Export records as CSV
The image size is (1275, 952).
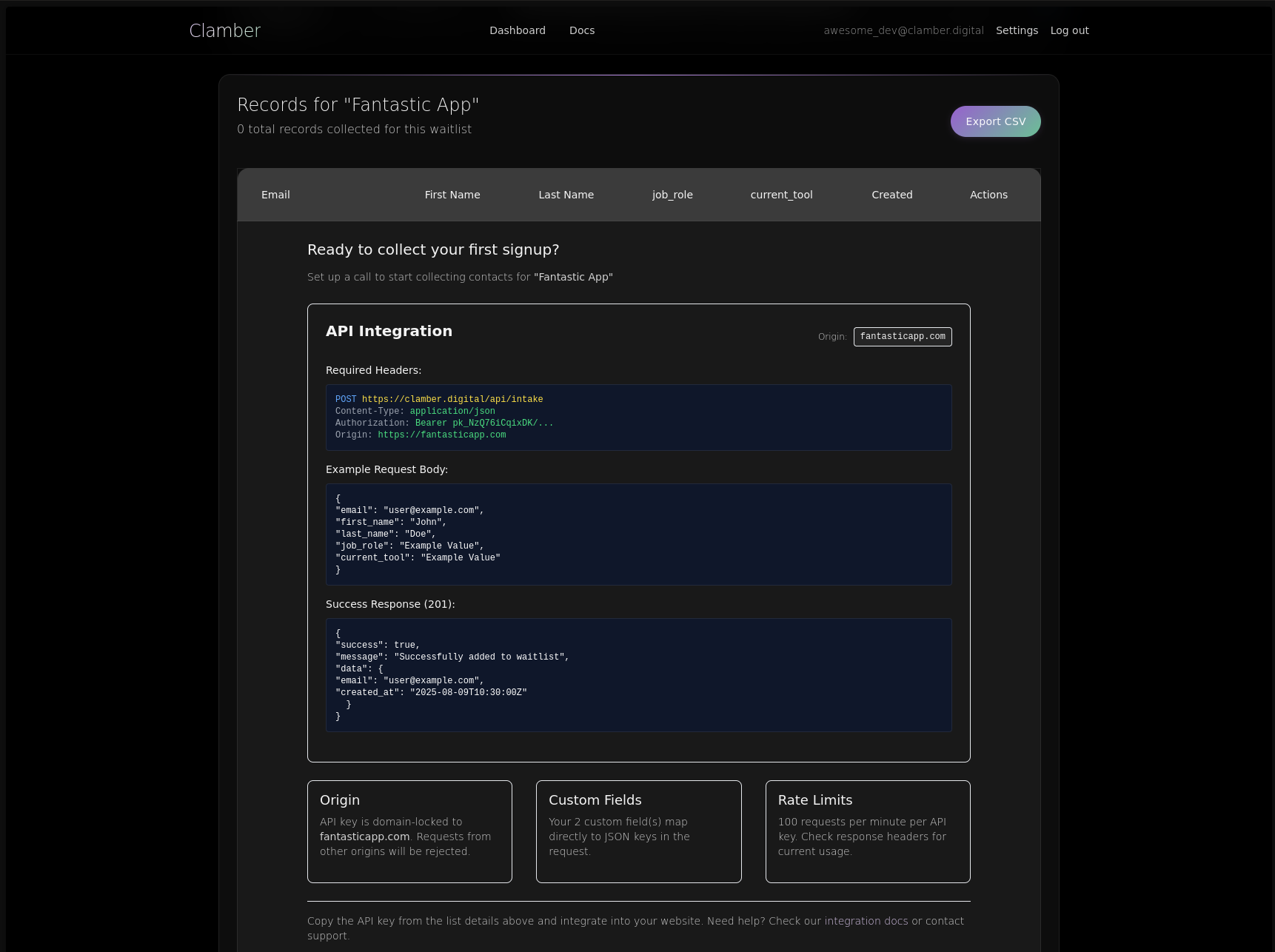(x=994, y=121)
